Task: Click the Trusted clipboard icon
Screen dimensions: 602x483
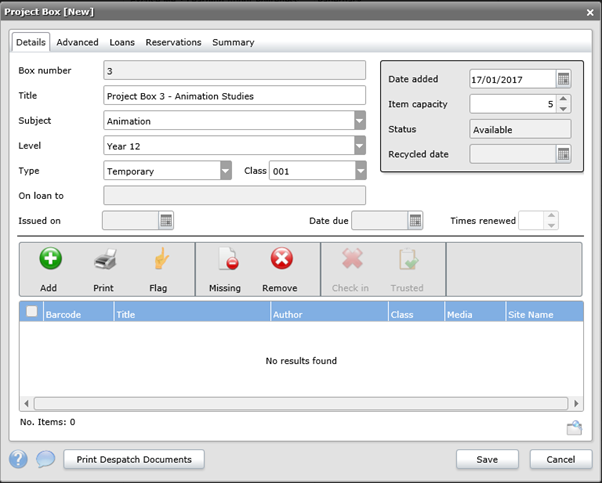Action: point(408,259)
